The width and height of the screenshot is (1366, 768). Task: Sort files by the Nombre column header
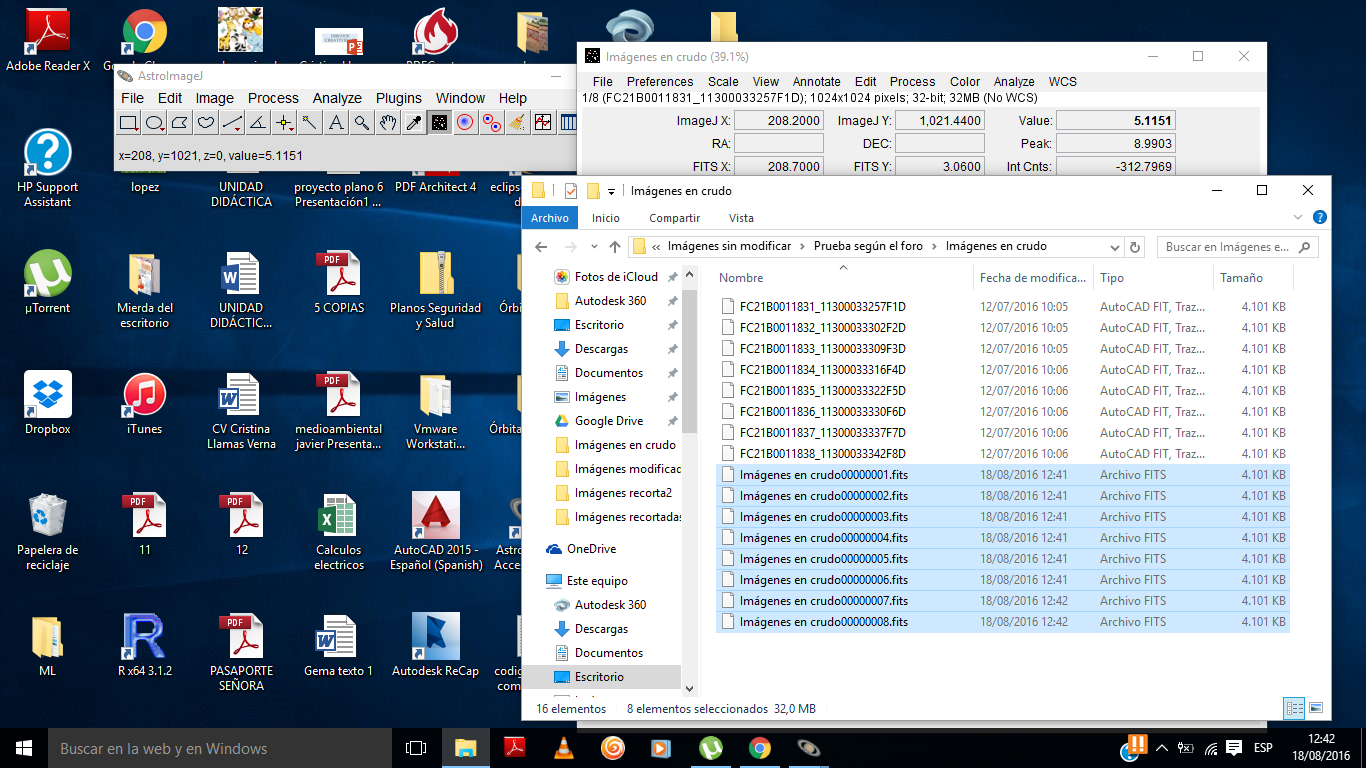pyautogui.click(x=741, y=278)
